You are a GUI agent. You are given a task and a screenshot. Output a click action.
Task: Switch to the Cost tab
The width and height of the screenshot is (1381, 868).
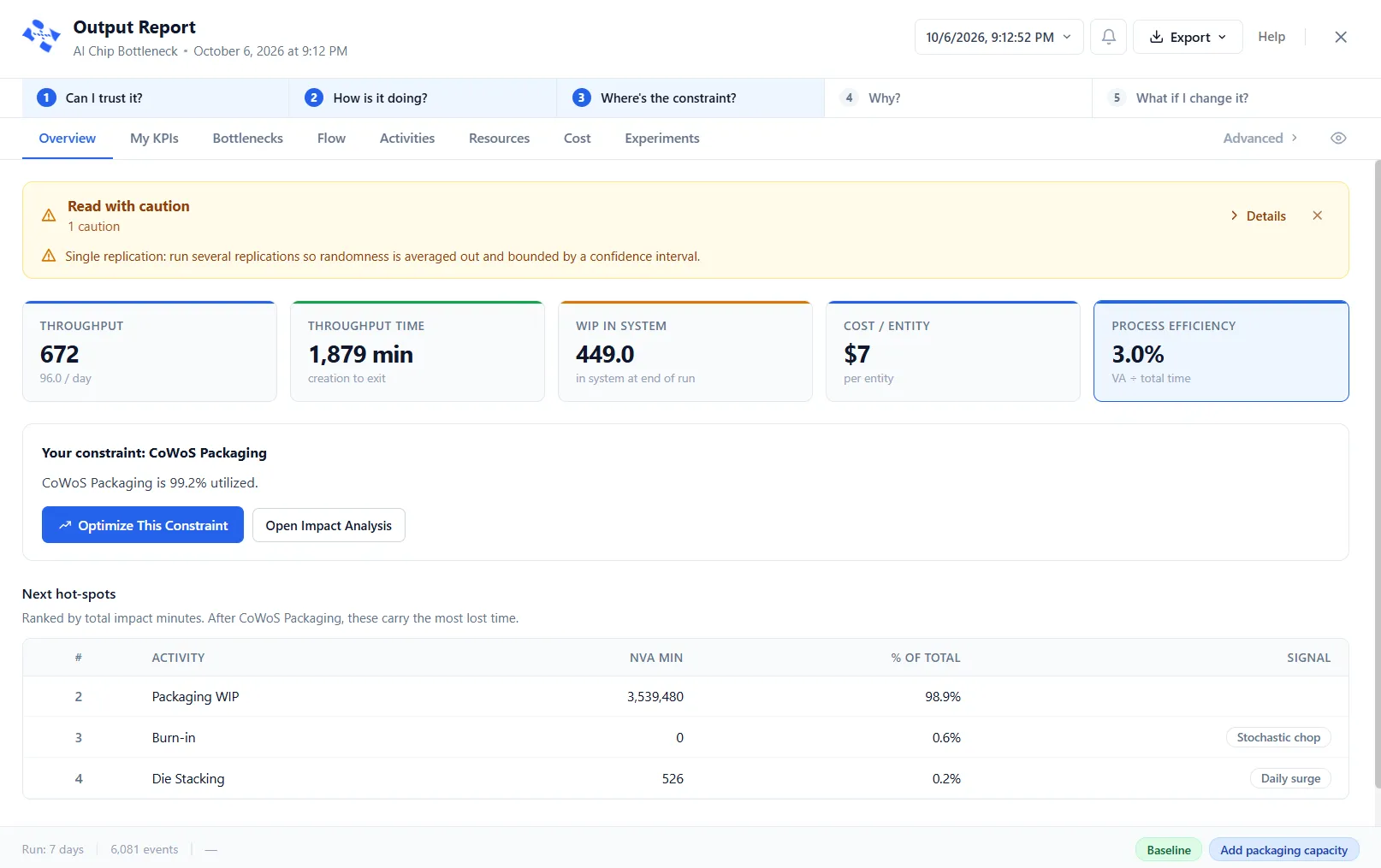578,139
